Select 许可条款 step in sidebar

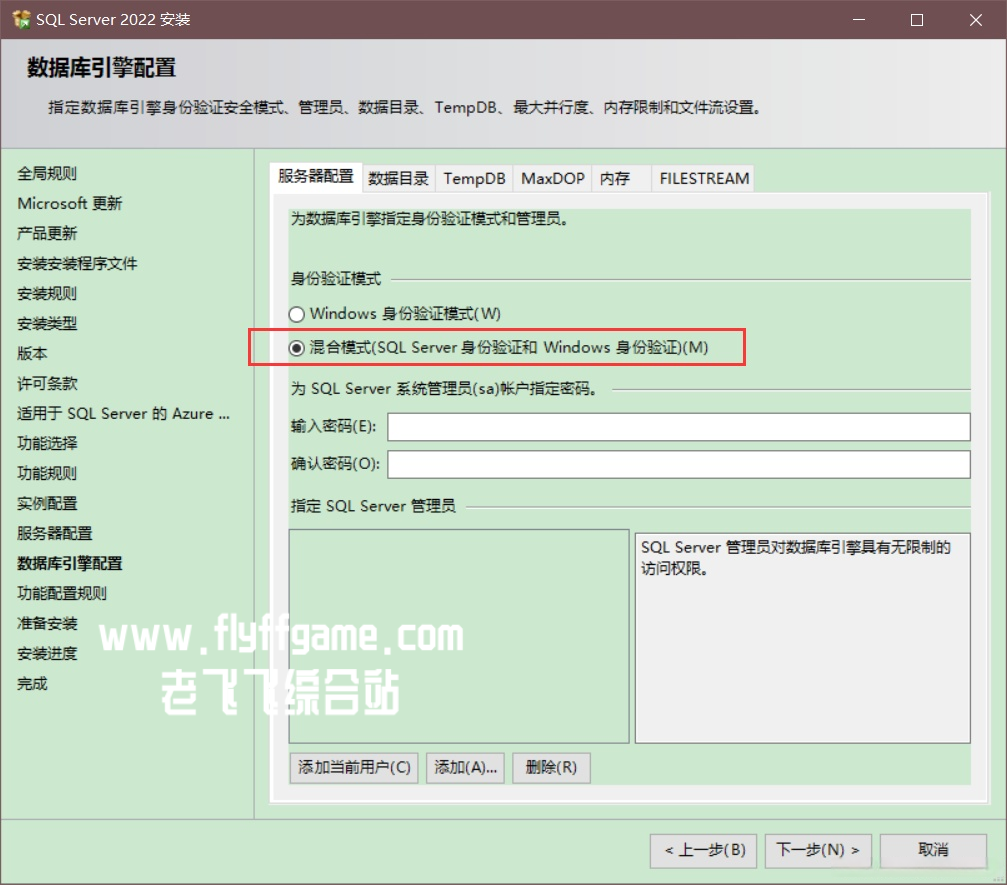pos(47,384)
